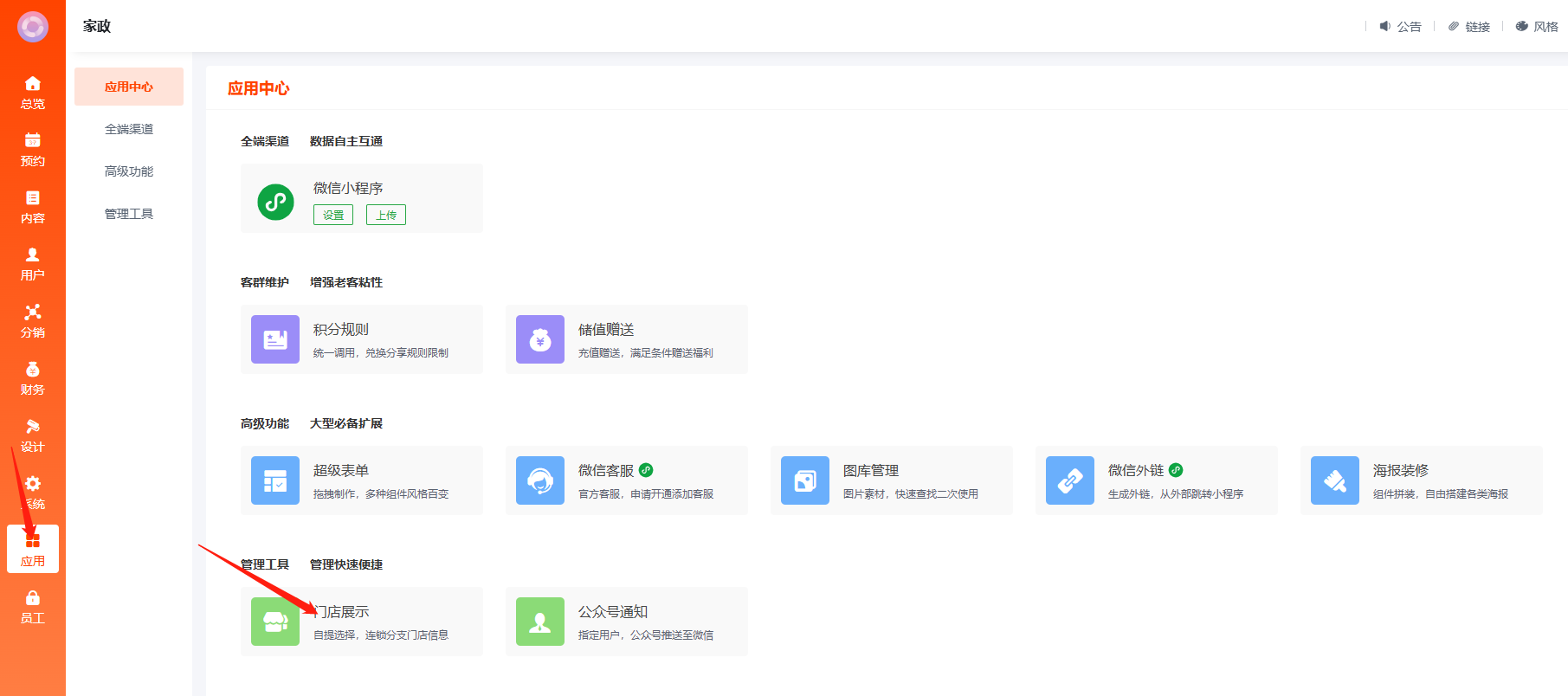Open the 微信外链 link icon
The height and width of the screenshot is (696, 1568).
1070,480
